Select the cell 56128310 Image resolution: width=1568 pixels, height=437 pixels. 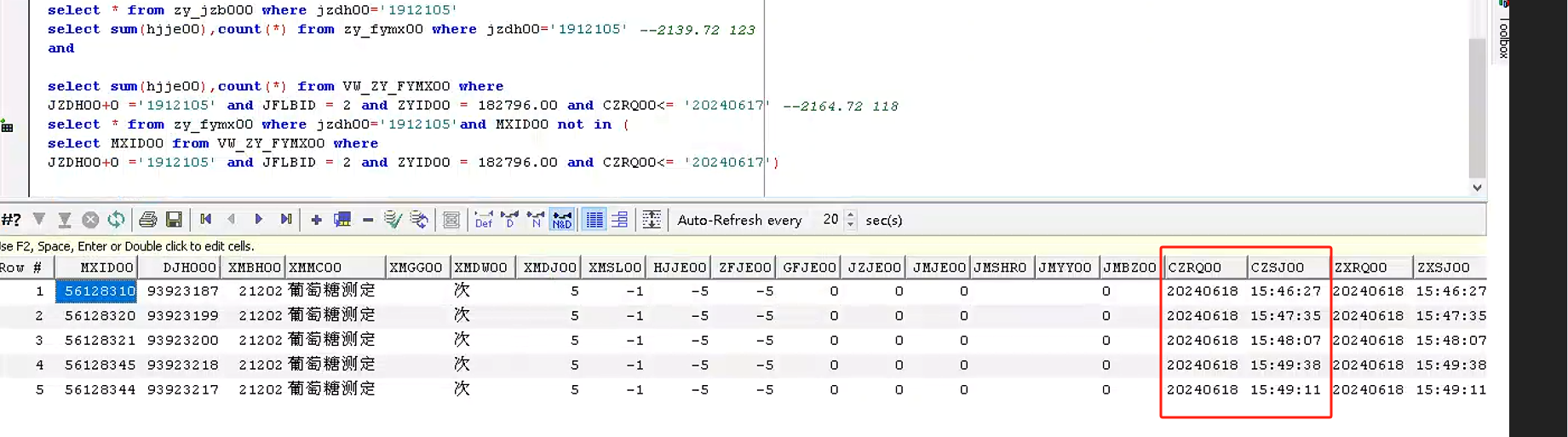(x=96, y=291)
